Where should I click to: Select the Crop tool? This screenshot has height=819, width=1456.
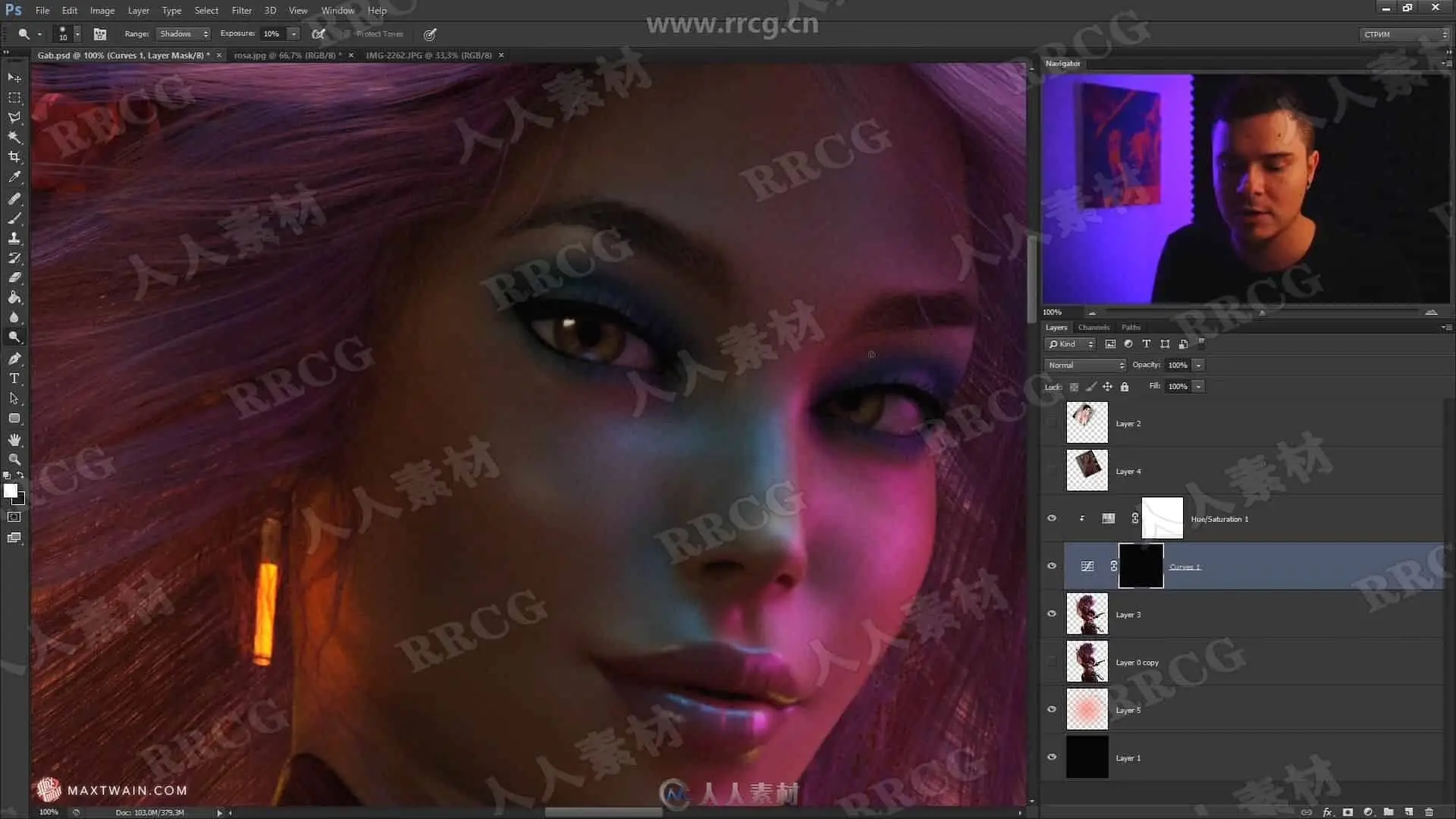click(14, 157)
